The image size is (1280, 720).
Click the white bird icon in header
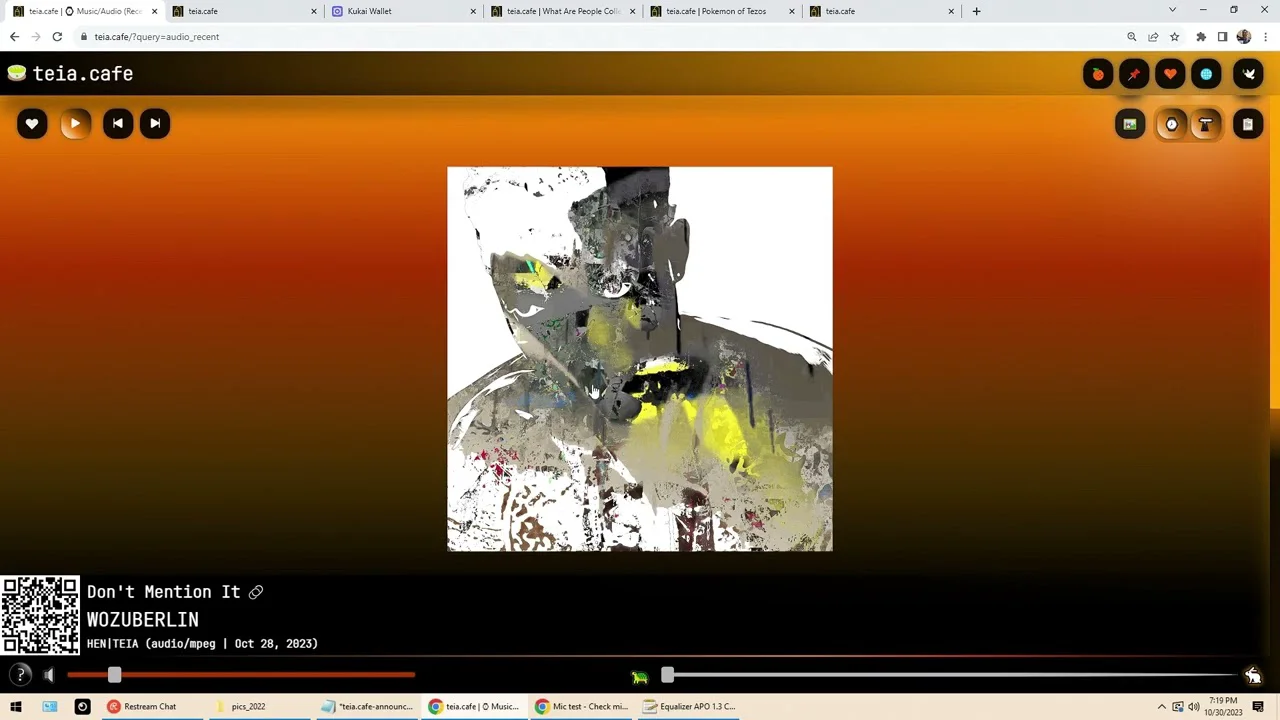click(1249, 74)
